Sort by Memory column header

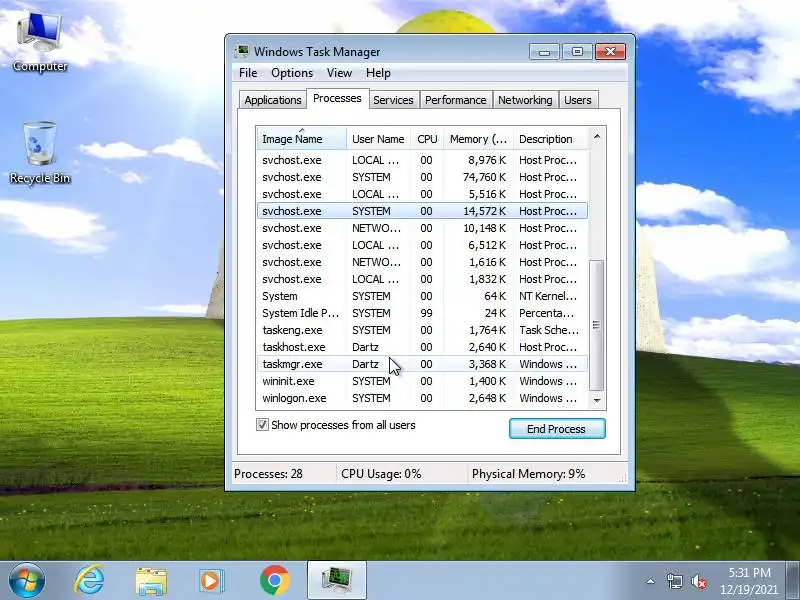[x=478, y=139]
